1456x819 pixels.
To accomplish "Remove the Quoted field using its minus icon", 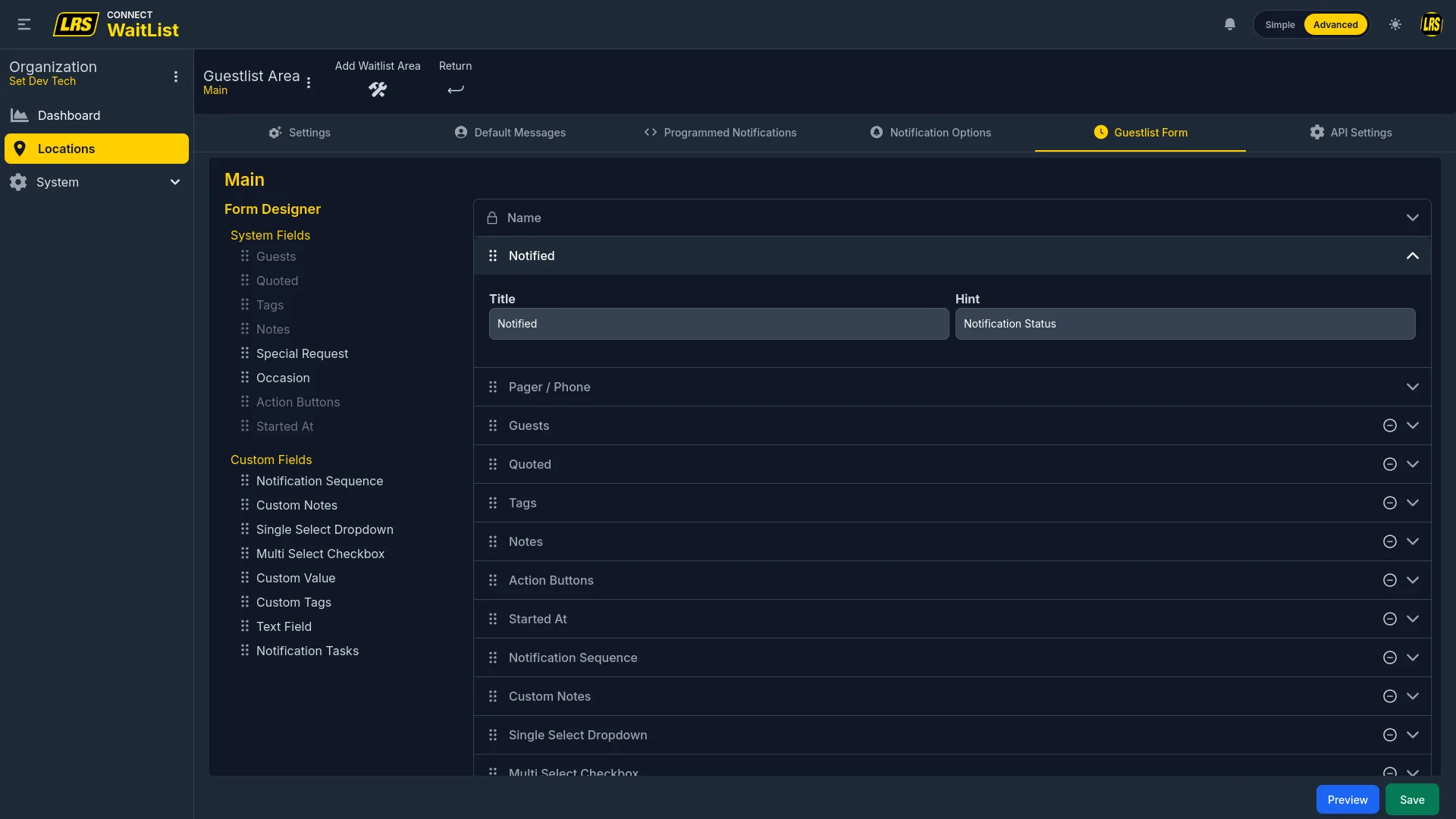I will point(1390,464).
